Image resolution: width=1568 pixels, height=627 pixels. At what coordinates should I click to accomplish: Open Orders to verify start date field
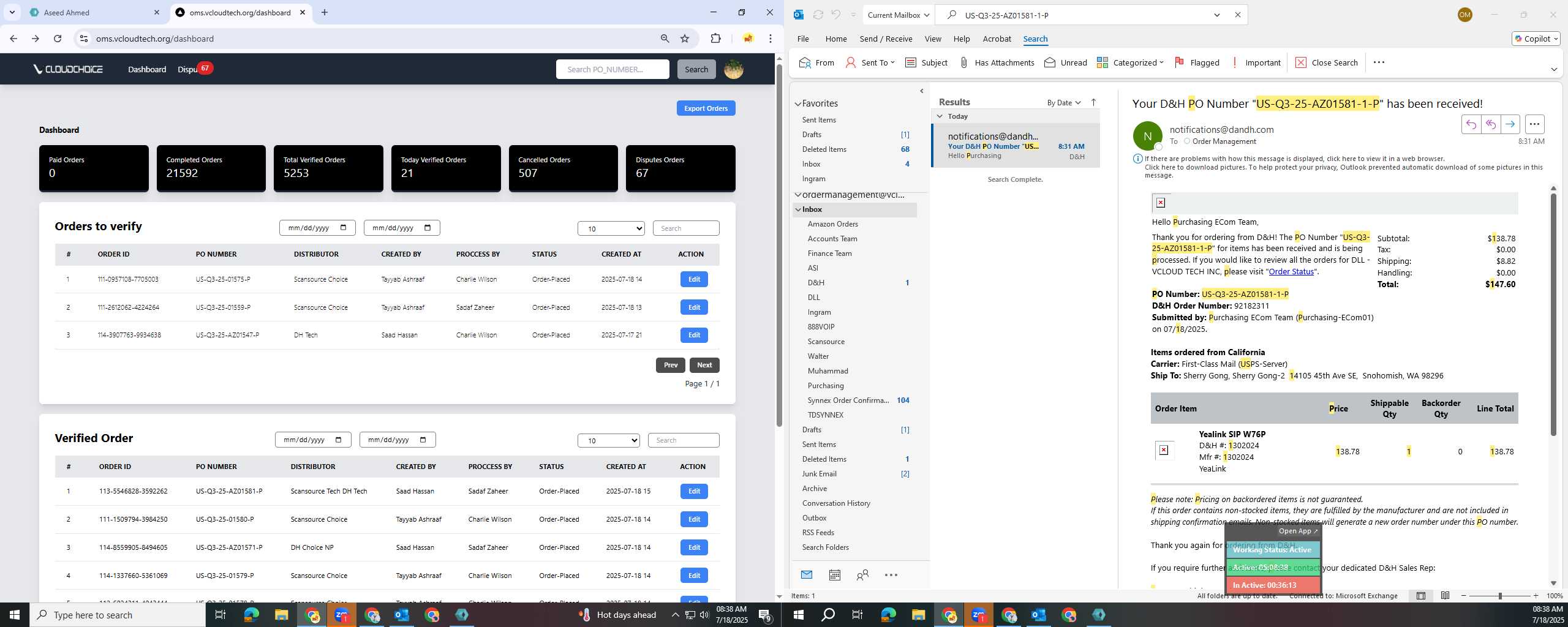point(317,228)
